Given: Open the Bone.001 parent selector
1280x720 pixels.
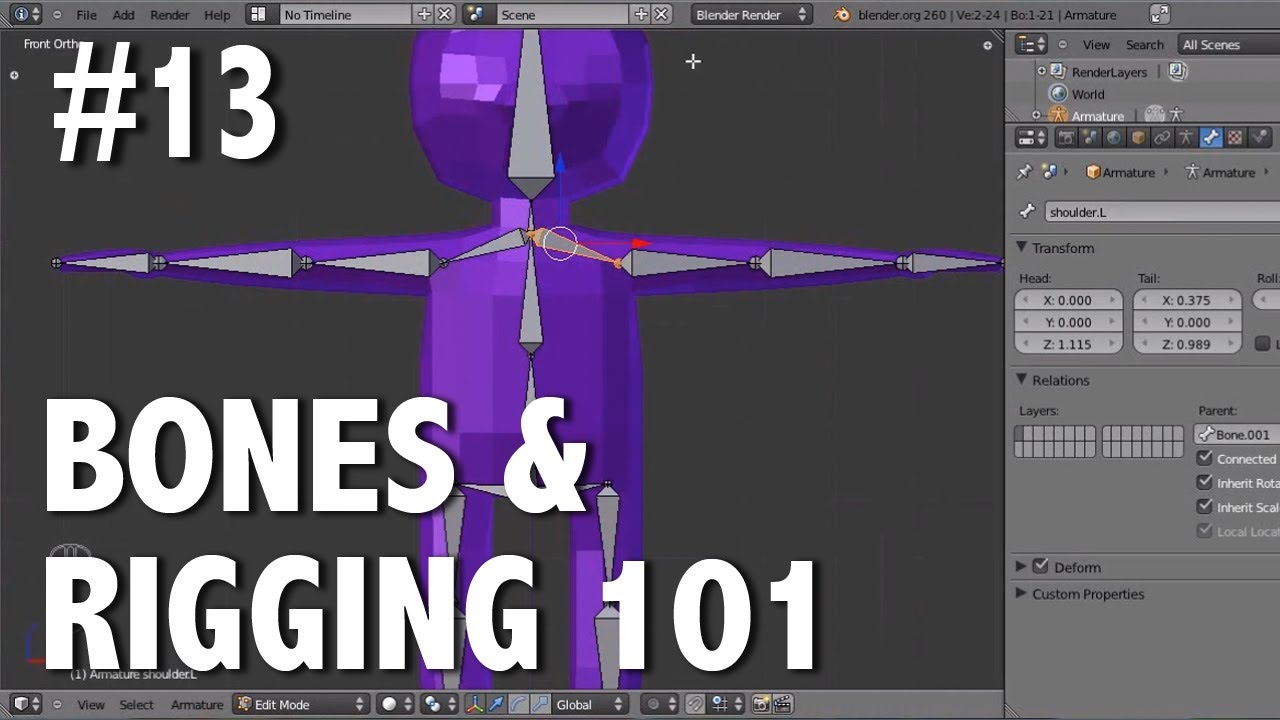Looking at the screenshot, I should point(1238,434).
